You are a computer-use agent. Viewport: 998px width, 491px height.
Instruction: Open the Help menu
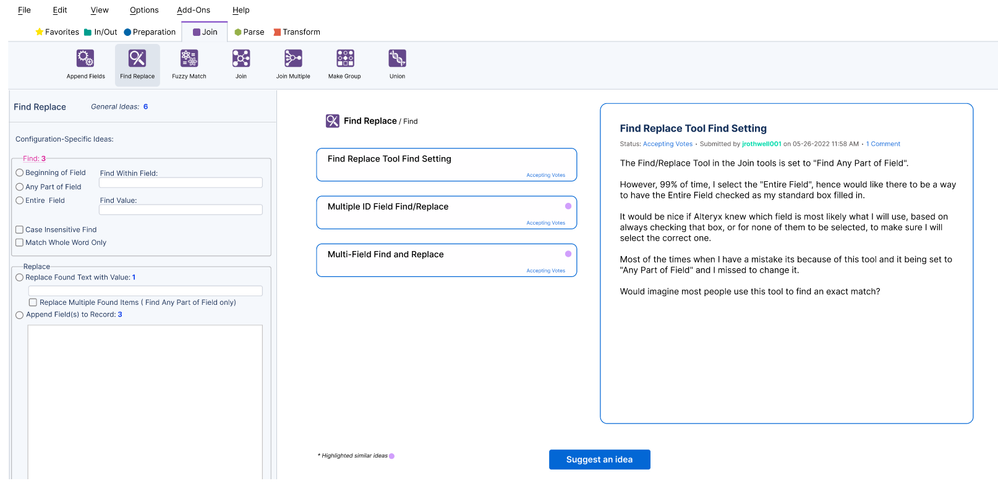[241, 10]
